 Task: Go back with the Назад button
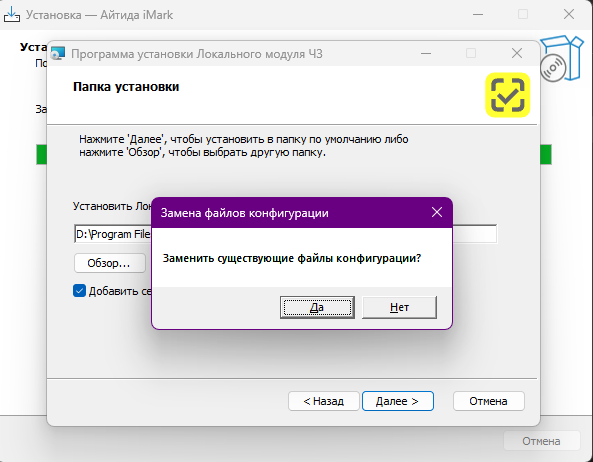(x=323, y=401)
